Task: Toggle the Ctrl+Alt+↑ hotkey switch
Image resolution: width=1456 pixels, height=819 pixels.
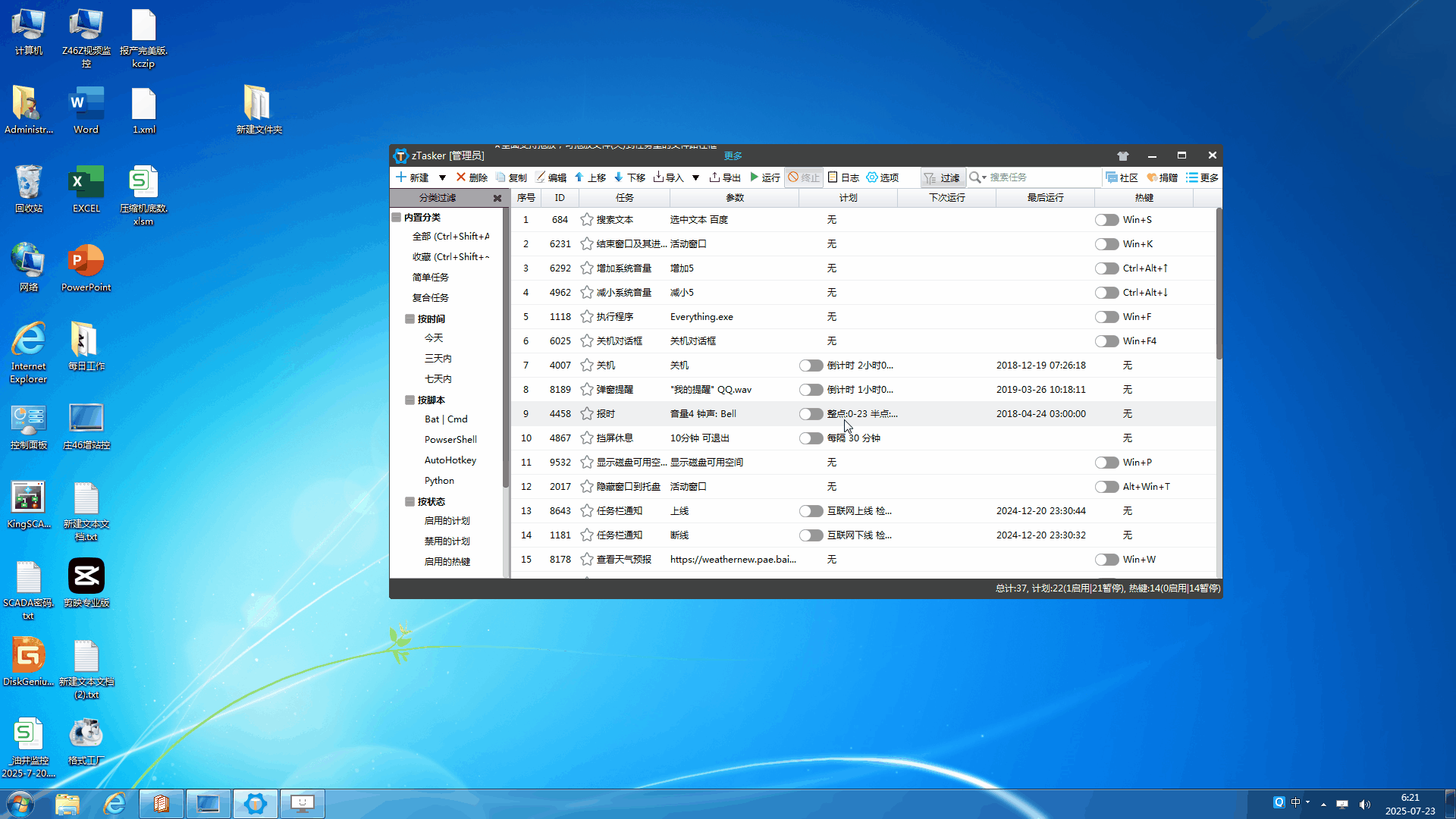Action: pos(1106,268)
